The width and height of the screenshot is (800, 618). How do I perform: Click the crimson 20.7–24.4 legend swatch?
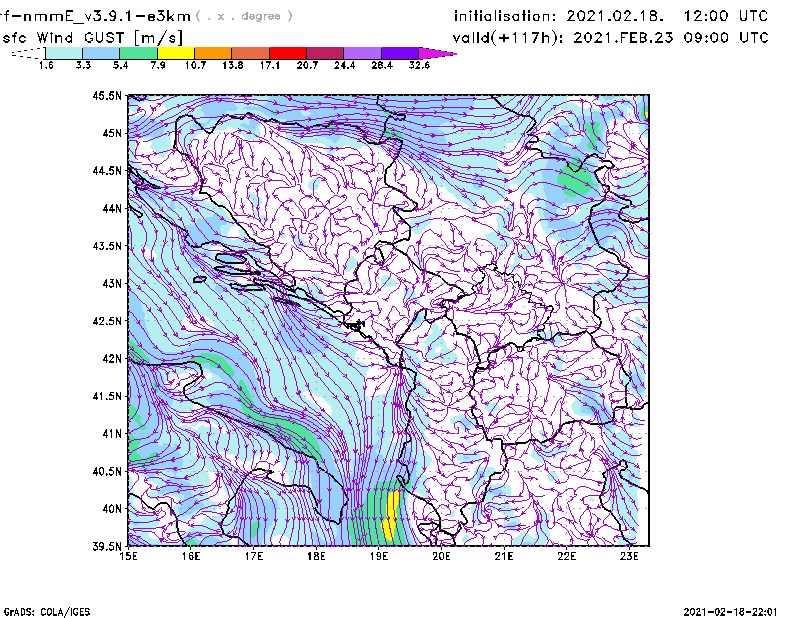point(326,53)
